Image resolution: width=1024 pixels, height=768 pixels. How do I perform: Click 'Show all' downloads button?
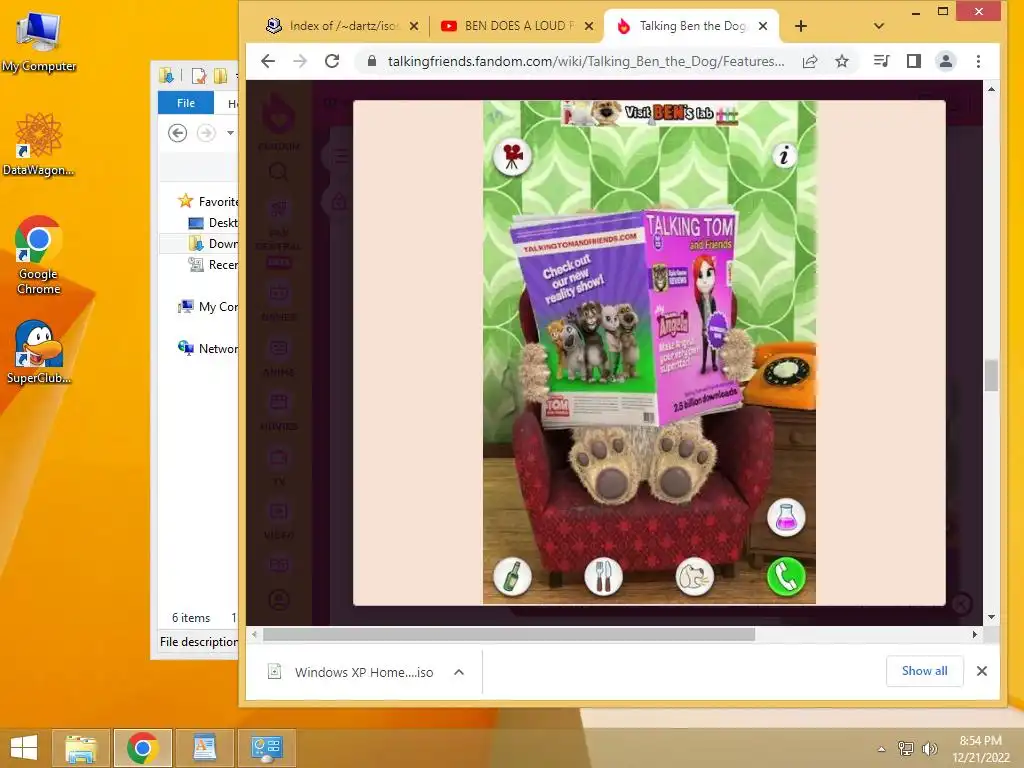[924, 671]
